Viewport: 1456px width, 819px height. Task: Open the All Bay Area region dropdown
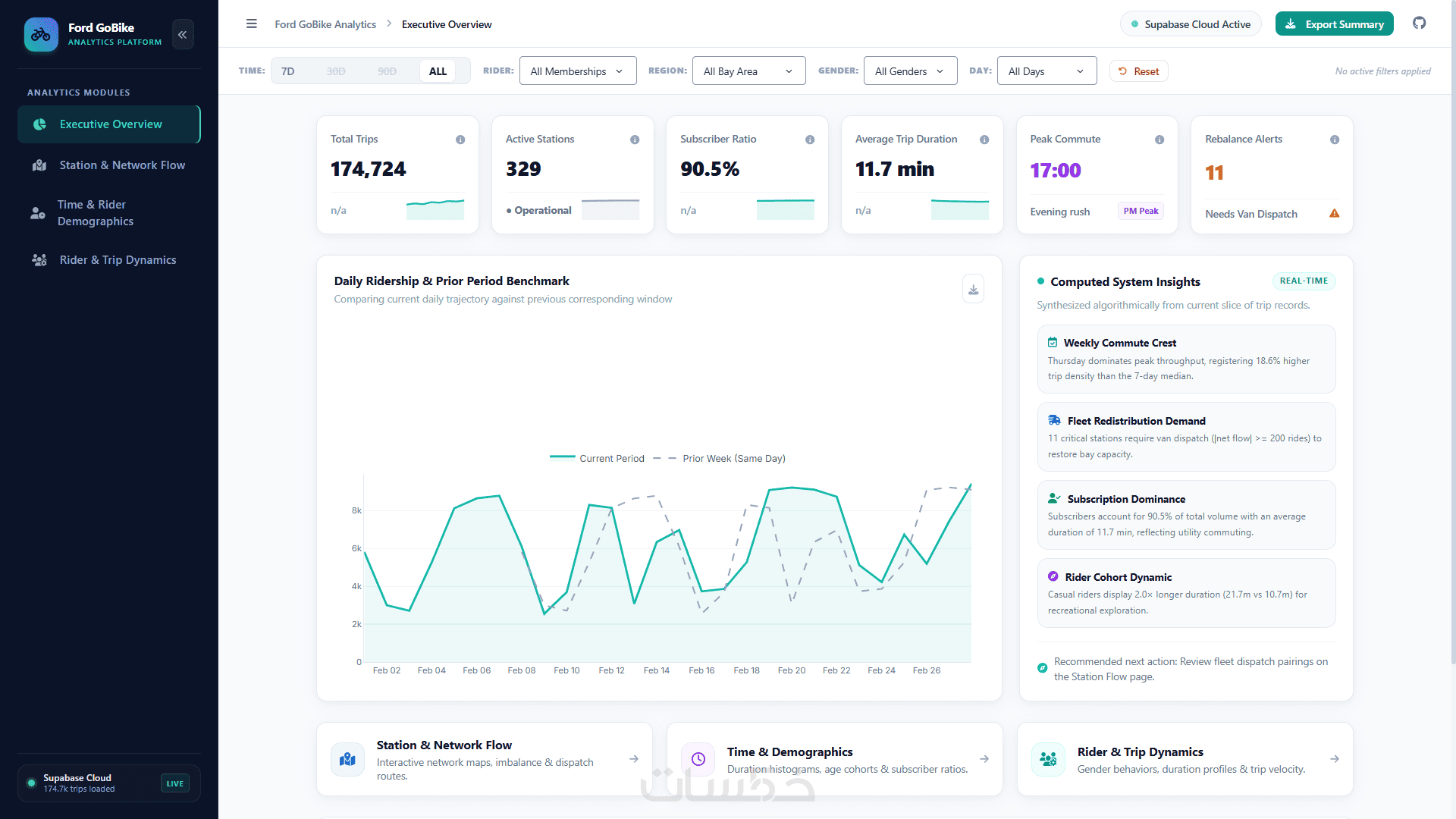coord(749,71)
